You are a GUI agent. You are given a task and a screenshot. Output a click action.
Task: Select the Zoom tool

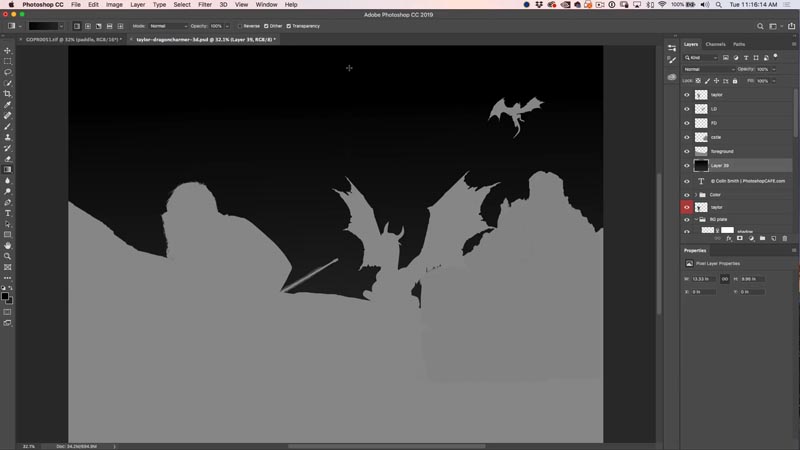pos(8,257)
